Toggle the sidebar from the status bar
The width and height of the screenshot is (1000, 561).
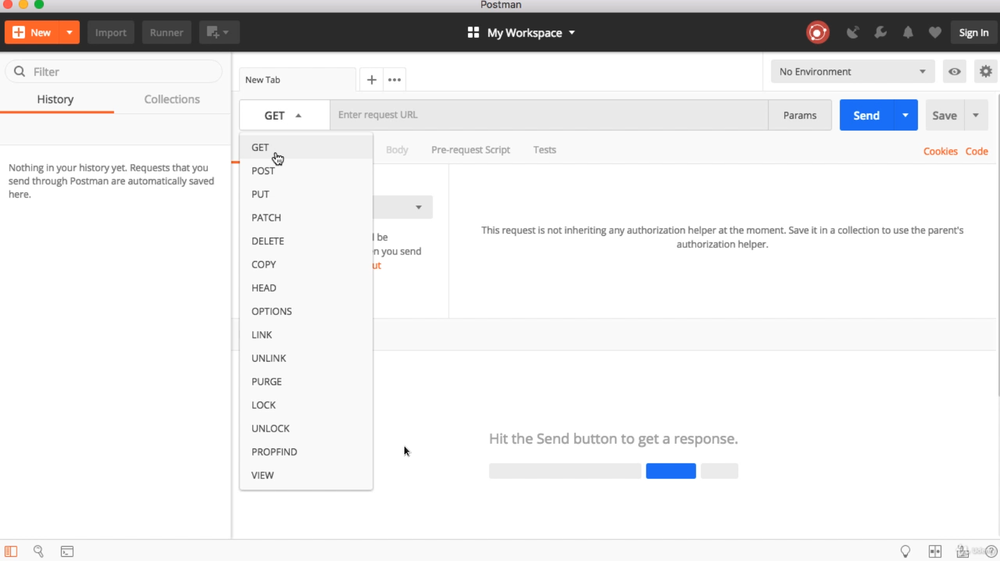pyautogui.click(x=11, y=551)
